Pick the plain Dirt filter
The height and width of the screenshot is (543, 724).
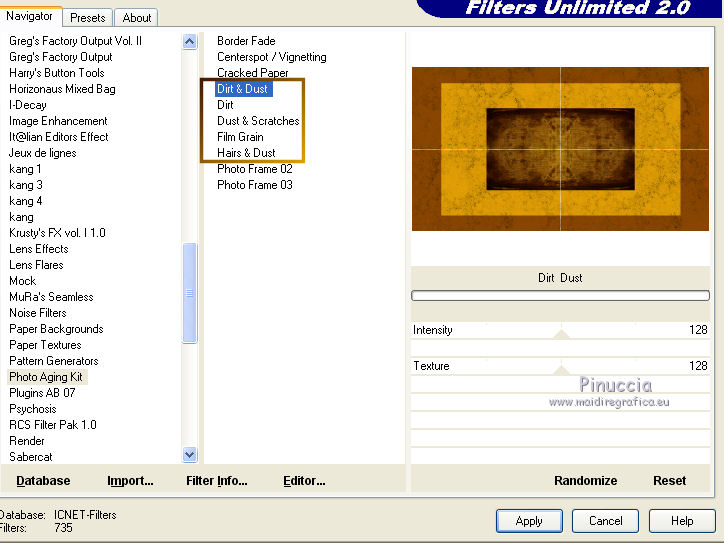(225, 105)
